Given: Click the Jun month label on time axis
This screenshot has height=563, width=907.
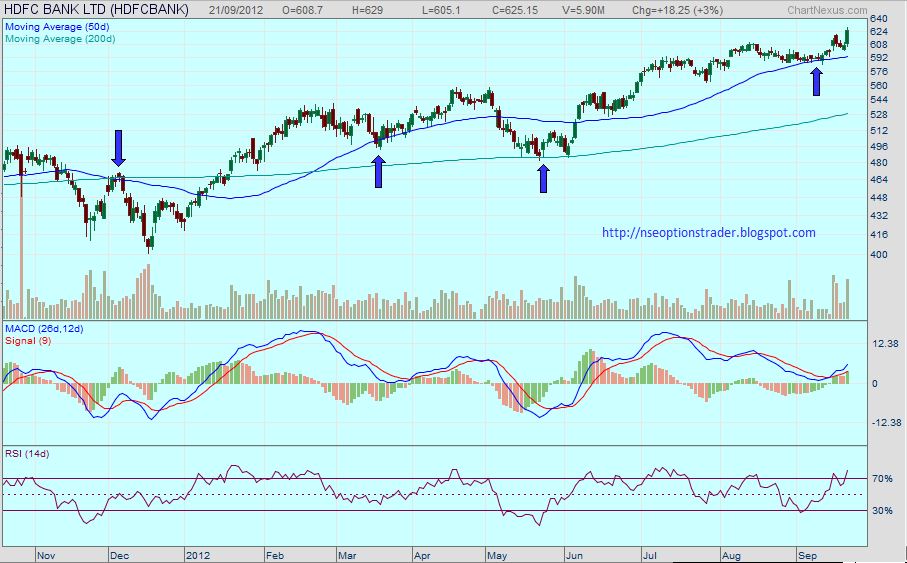Looking at the screenshot, I should [574, 555].
